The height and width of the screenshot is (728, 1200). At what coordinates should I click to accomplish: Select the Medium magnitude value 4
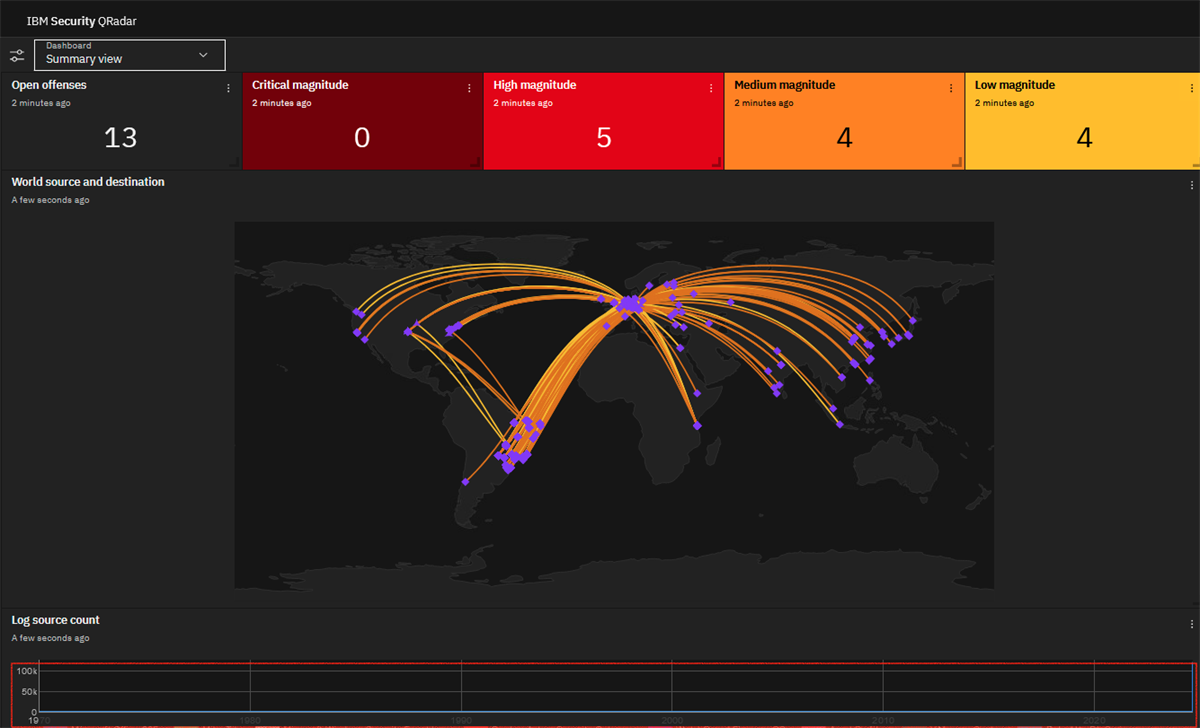point(844,137)
